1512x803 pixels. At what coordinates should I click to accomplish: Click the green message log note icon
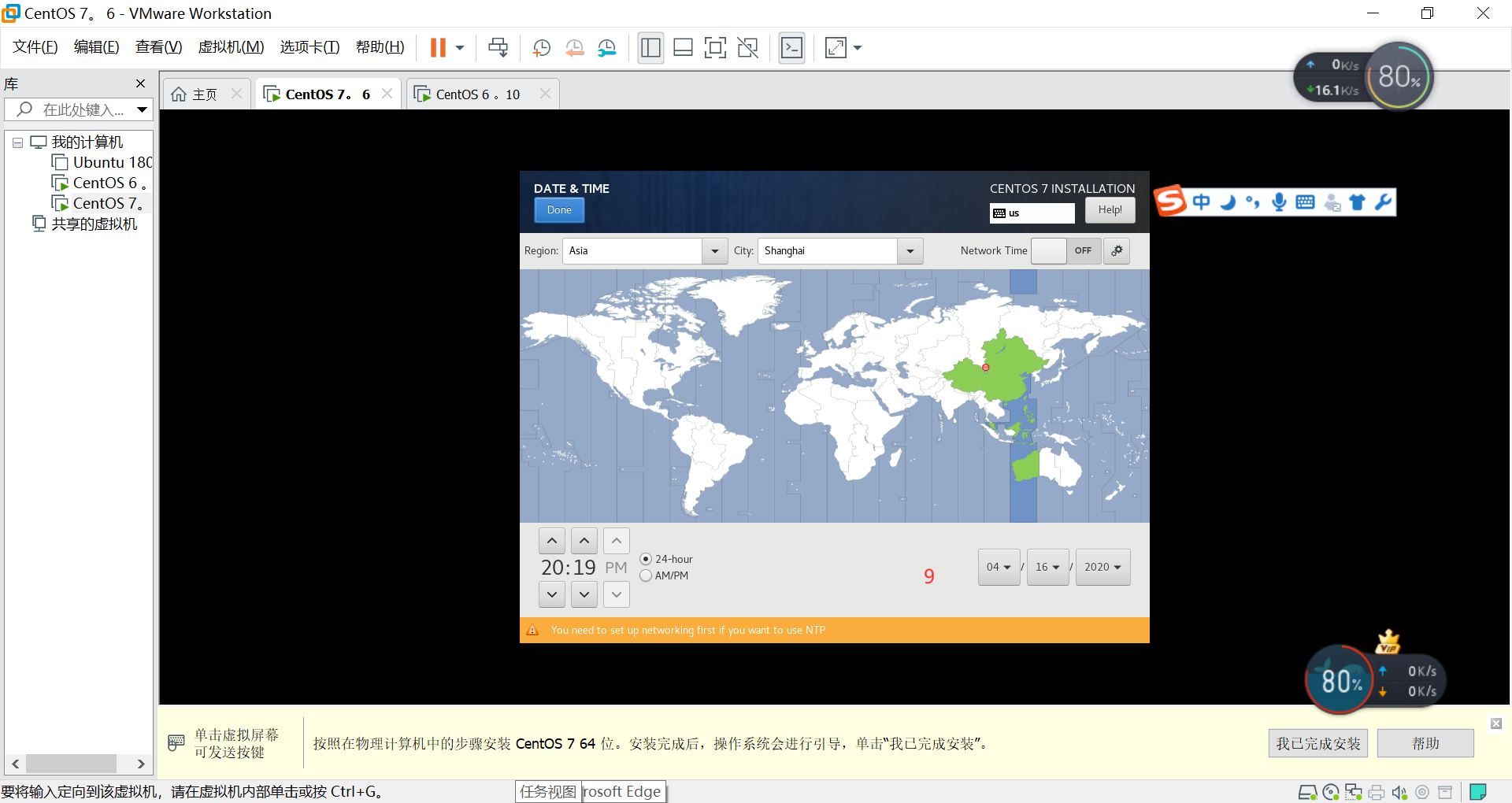pyautogui.click(x=1478, y=792)
